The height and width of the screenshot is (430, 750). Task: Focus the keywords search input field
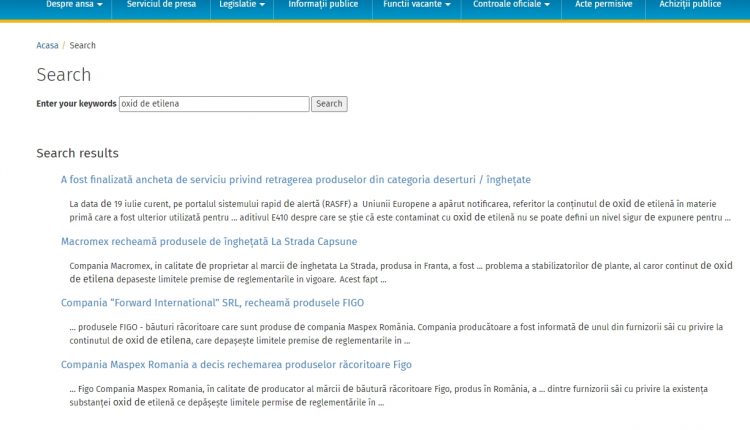[x=214, y=104]
